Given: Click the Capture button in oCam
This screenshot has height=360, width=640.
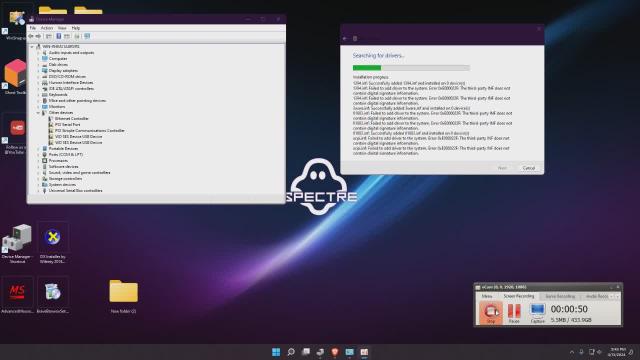Looking at the screenshot, I should 538,313.
